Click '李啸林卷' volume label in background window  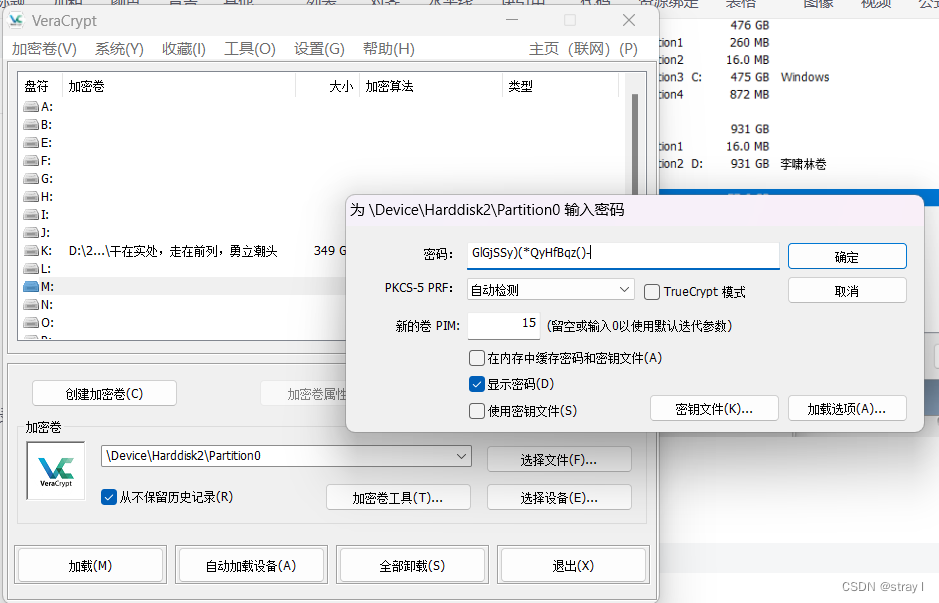[803, 164]
